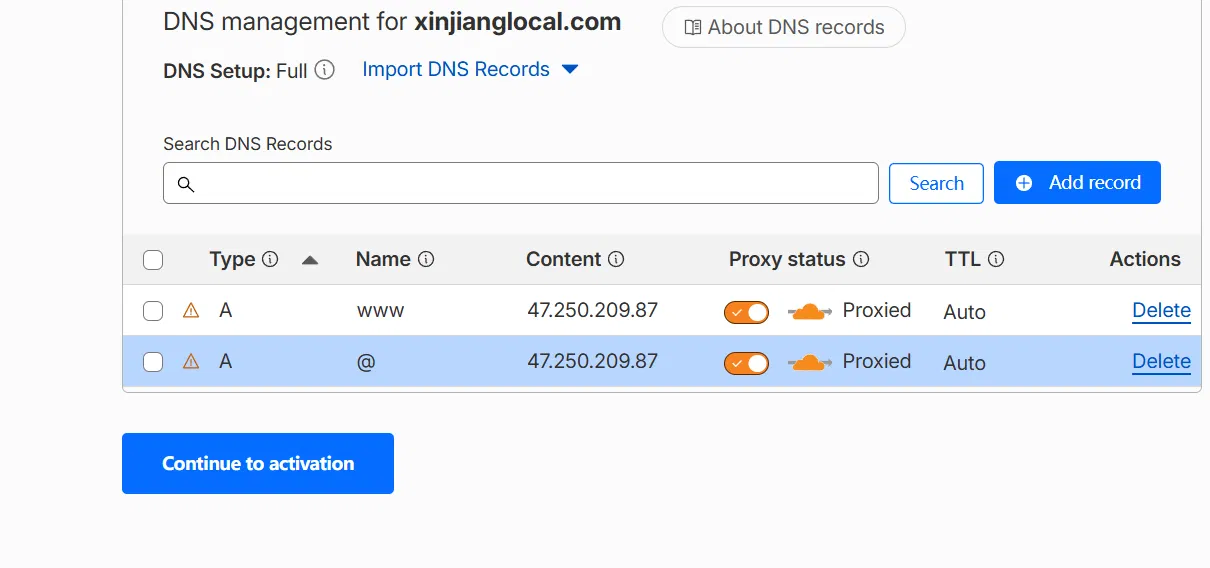This screenshot has width=1210, height=568.
Task: Click the info icon next to TTL header
Action: [996, 259]
